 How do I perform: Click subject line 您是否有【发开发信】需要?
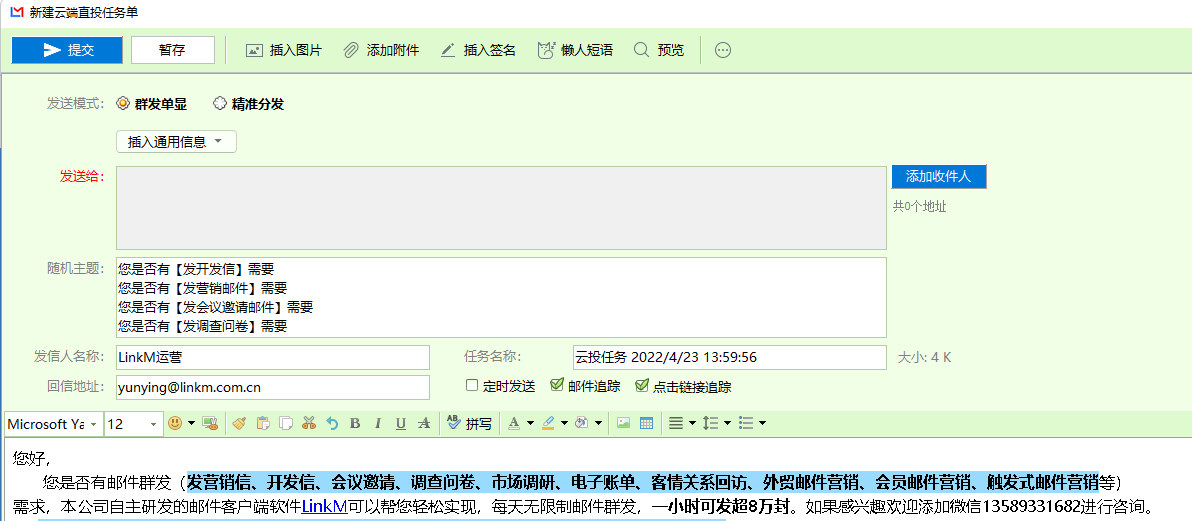pos(196,268)
